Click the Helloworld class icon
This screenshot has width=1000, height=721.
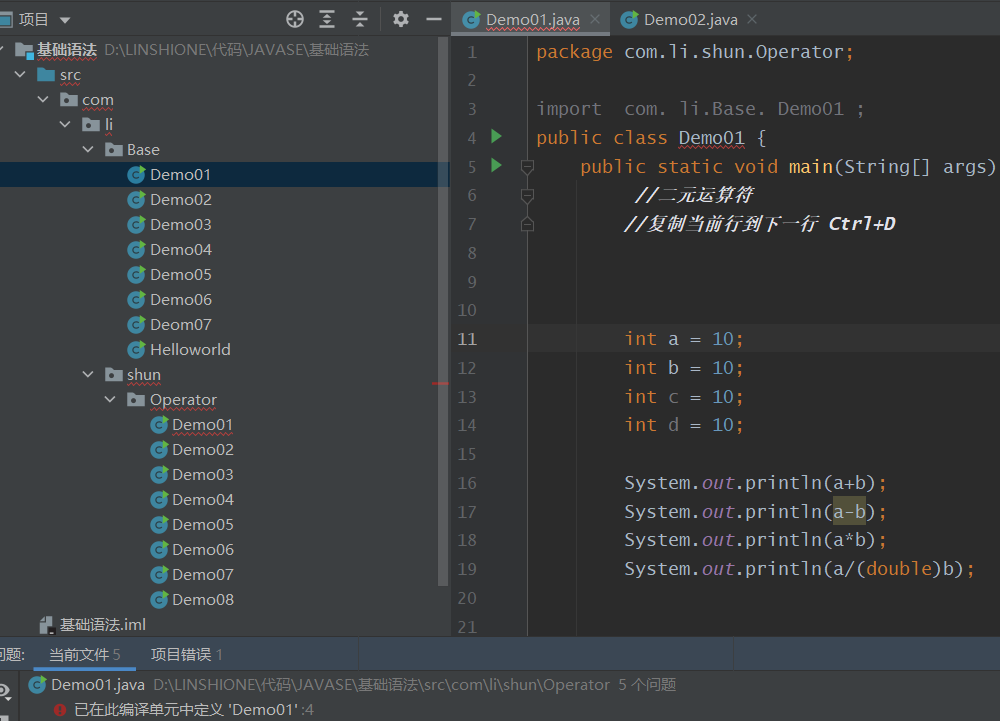click(x=136, y=349)
